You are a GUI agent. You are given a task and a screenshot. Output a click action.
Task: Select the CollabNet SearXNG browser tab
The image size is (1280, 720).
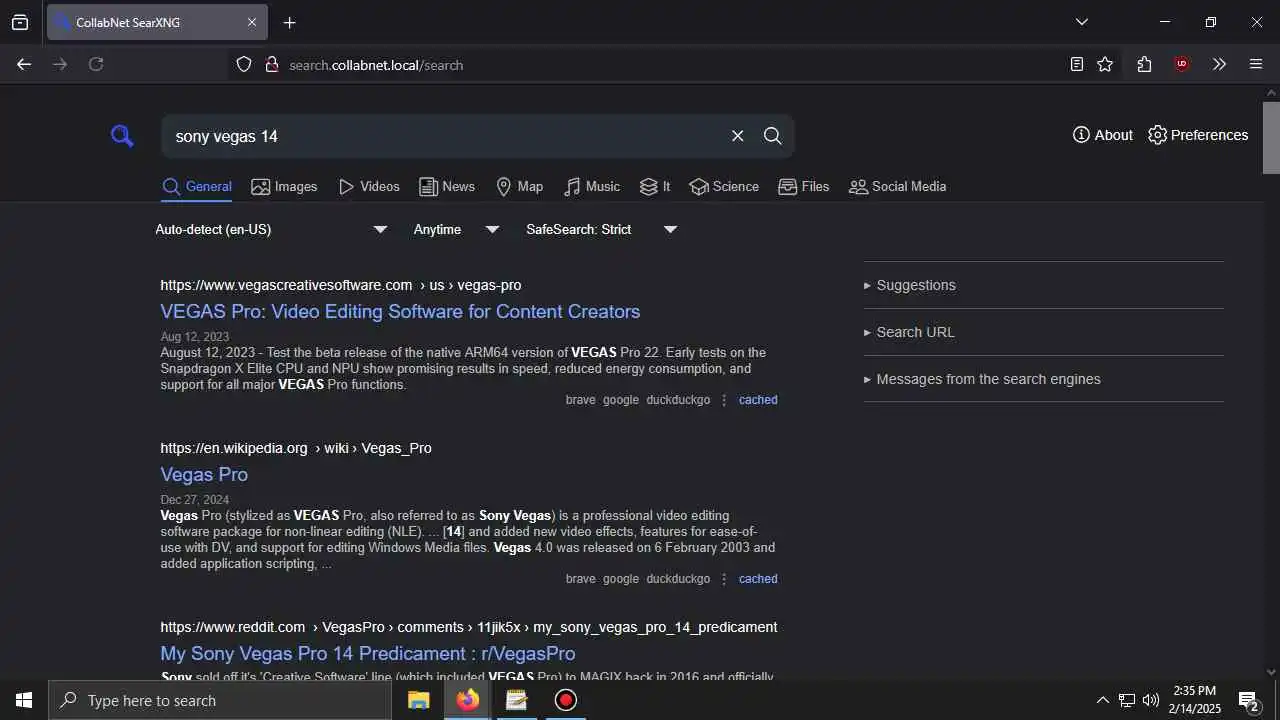tap(157, 22)
